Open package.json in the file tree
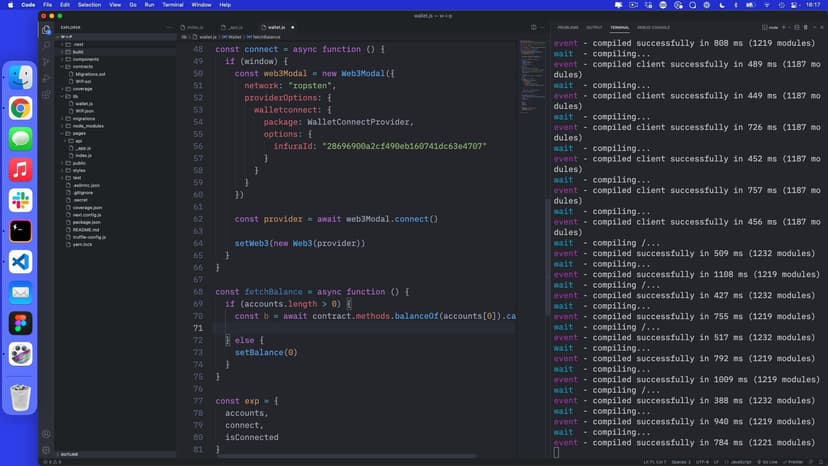Viewport: 828px width, 466px height. [x=87, y=222]
